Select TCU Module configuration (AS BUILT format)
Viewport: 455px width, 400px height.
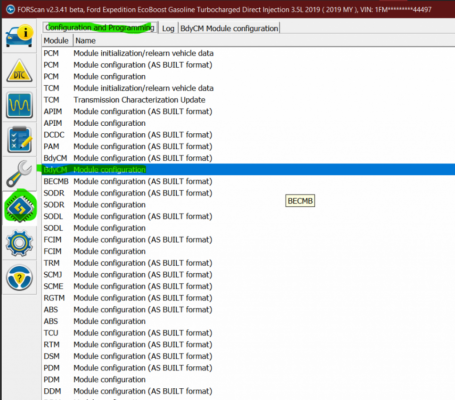pyautogui.click(x=248, y=333)
